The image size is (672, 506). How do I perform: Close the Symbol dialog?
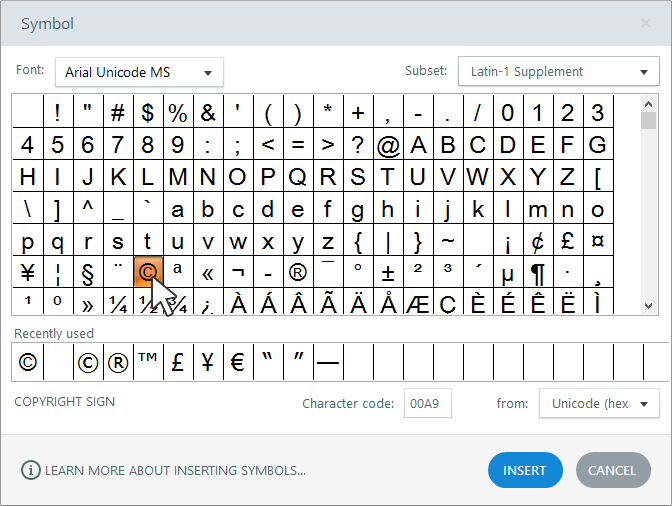645,23
